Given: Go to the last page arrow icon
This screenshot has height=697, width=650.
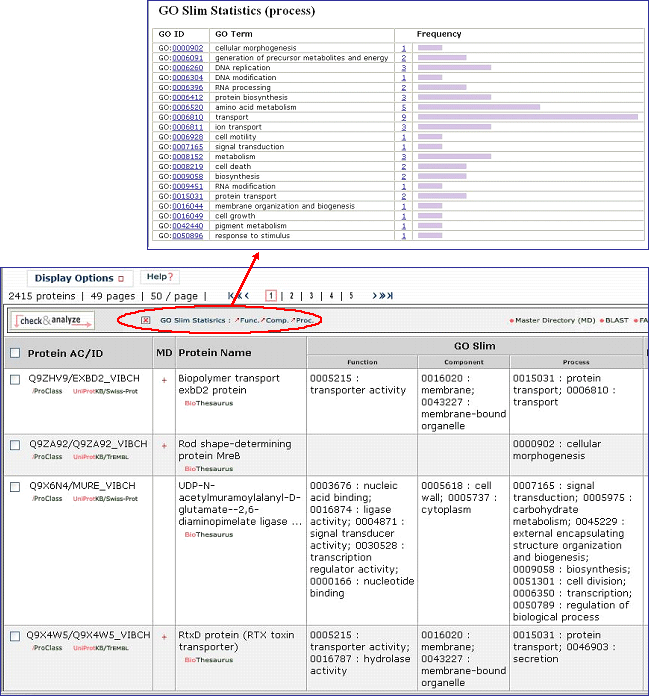Looking at the screenshot, I should click(388, 296).
